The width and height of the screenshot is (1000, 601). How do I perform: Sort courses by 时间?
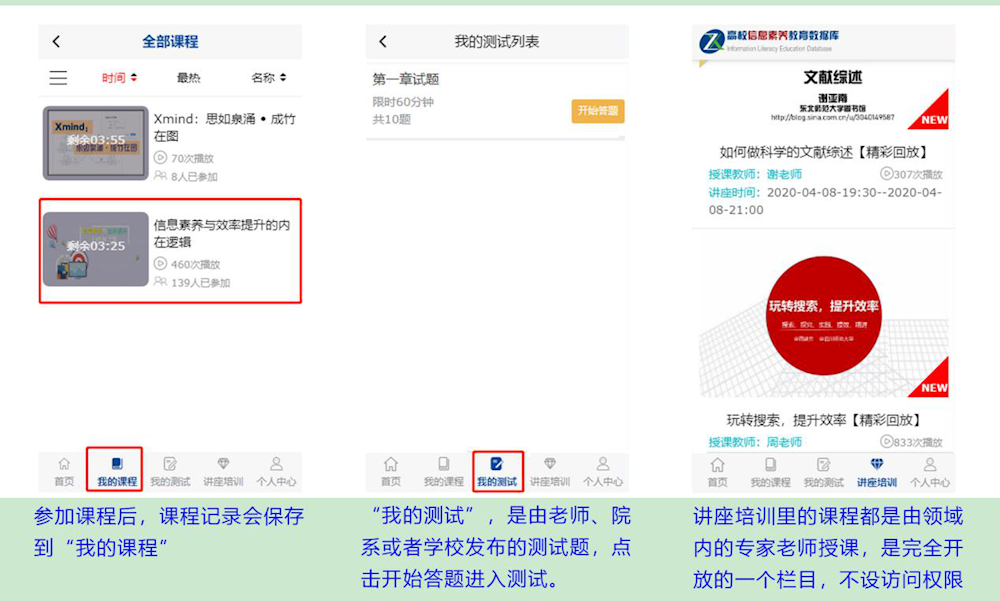pos(119,78)
